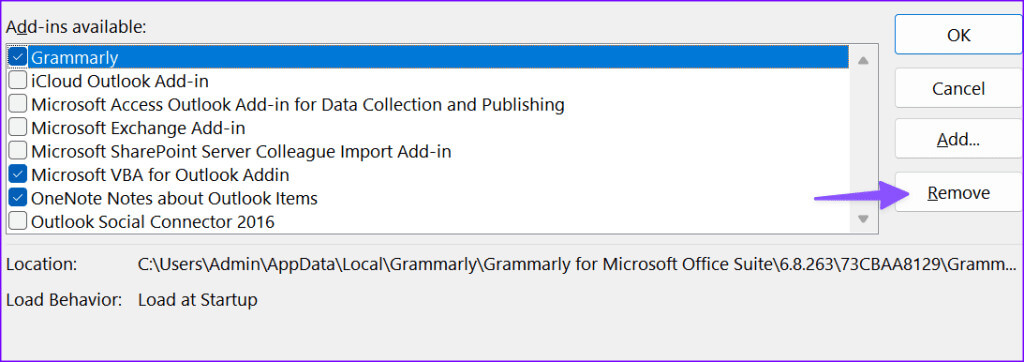This screenshot has width=1024, height=362.
Task: Check the Outlook Social Connector 2016 box
Action: [x=18, y=222]
